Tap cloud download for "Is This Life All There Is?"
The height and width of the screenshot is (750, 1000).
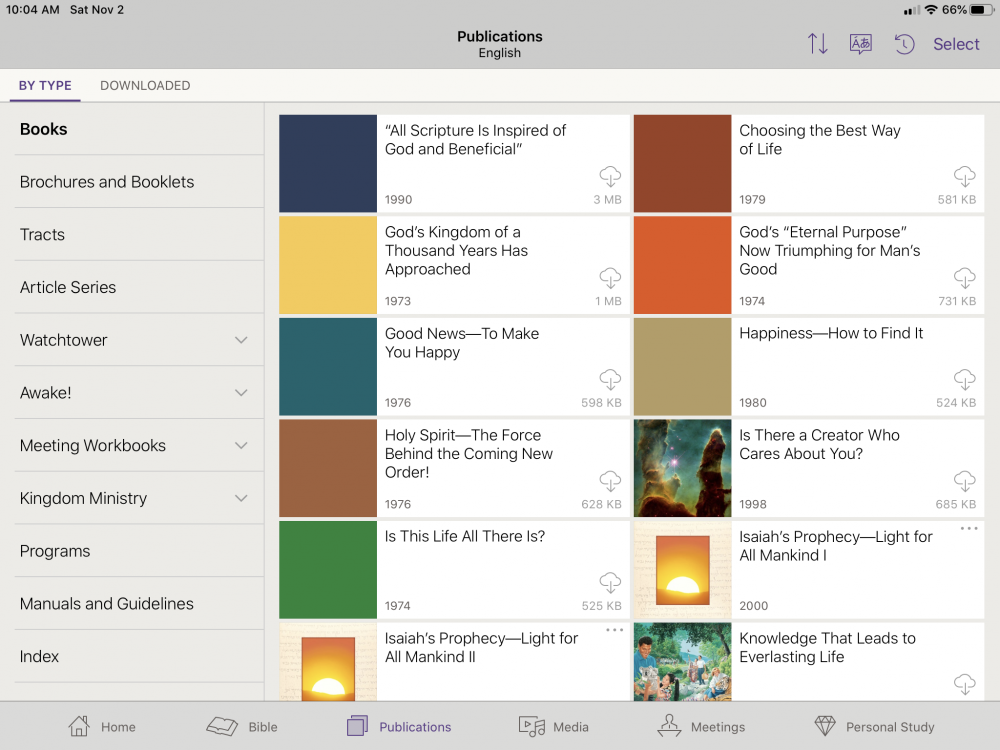tap(609, 583)
